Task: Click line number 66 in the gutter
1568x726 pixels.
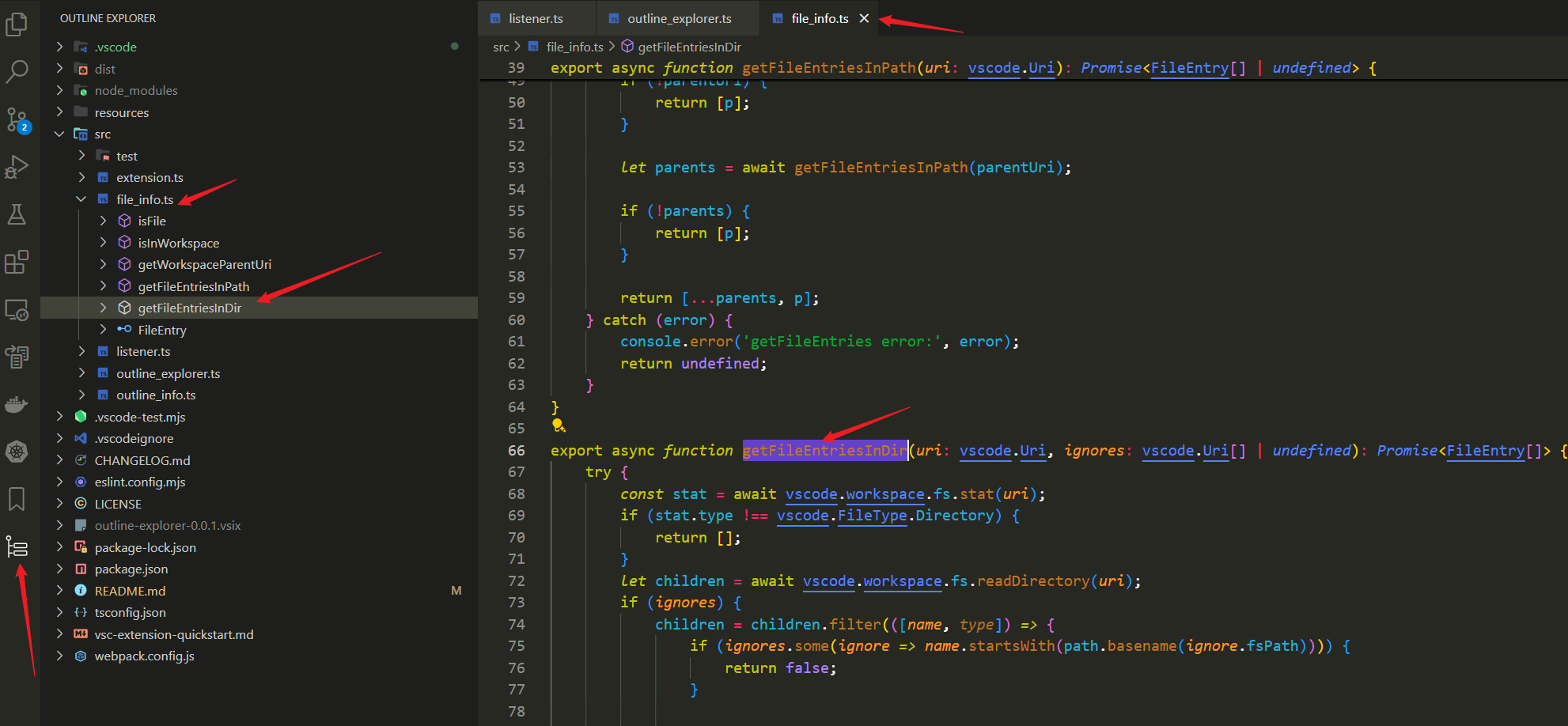Action: (x=517, y=451)
